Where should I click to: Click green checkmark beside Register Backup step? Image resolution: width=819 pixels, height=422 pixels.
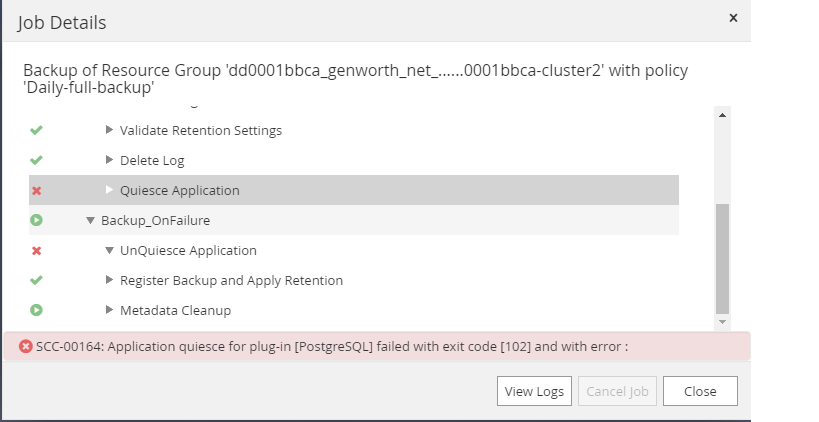click(37, 280)
